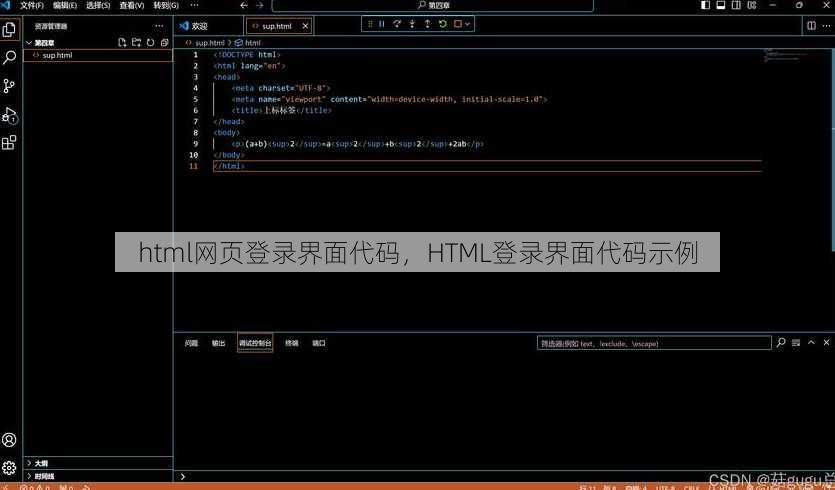Open the 选择(S) menu
This screenshot has height=490, width=835.
pyautogui.click(x=98, y=5)
